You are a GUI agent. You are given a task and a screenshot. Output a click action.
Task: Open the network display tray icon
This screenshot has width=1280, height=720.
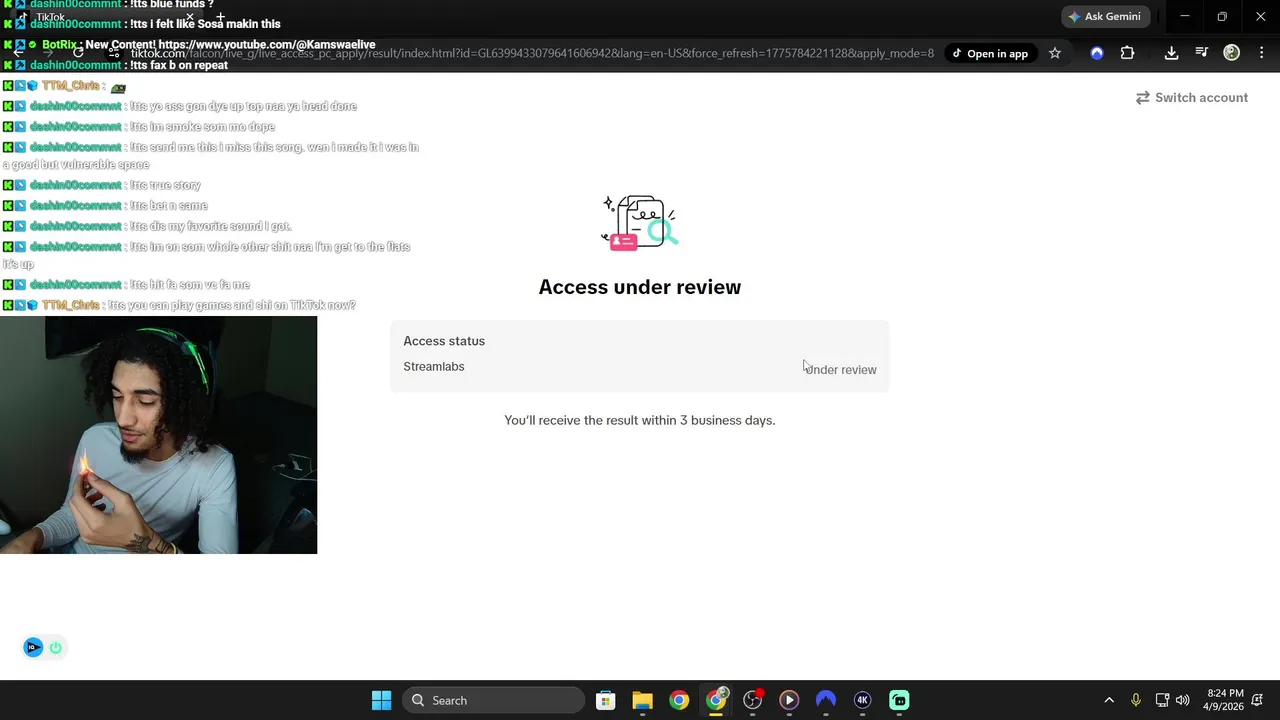(x=1162, y=700)
